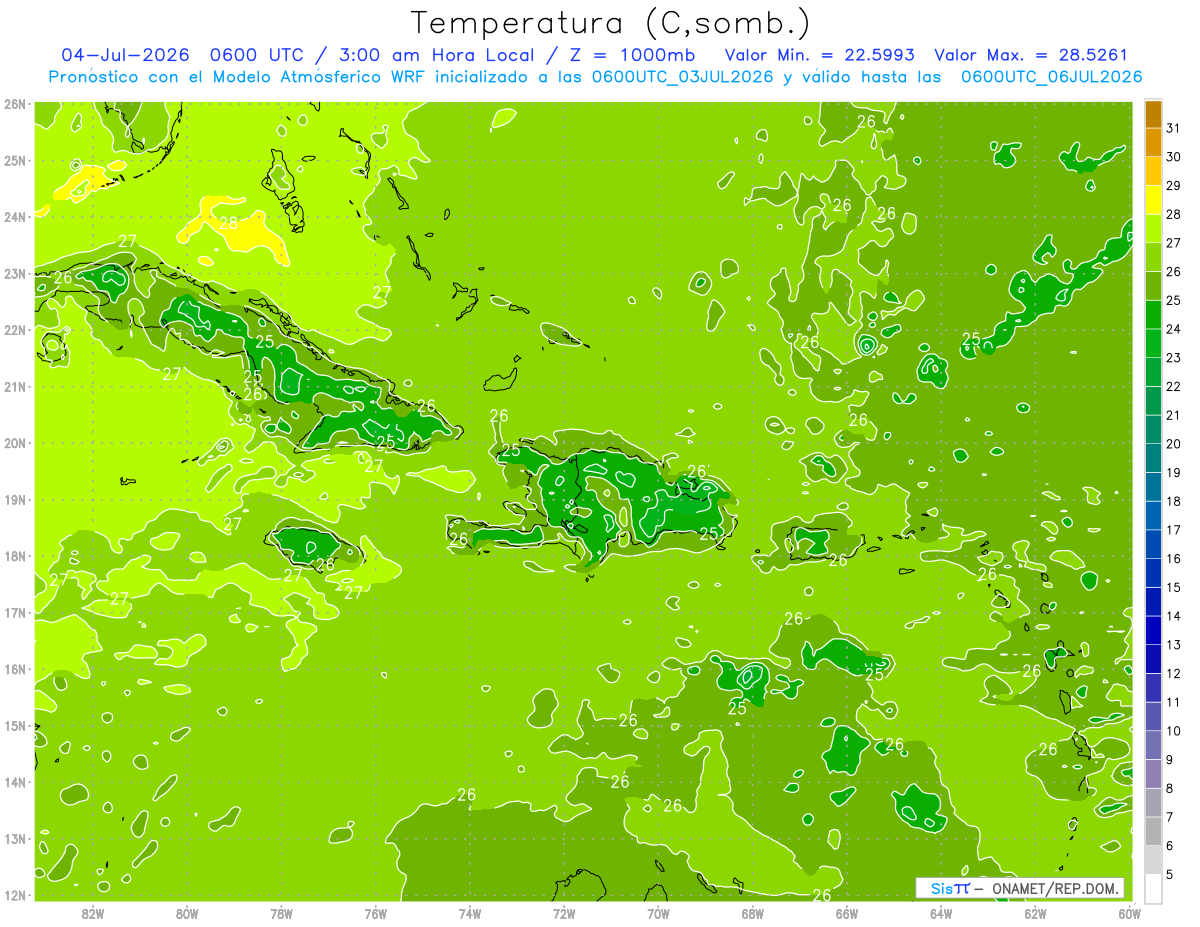1200x927 pixels.
Task: Click the '78W' longitude axis label
Action: tap(281, 912)
